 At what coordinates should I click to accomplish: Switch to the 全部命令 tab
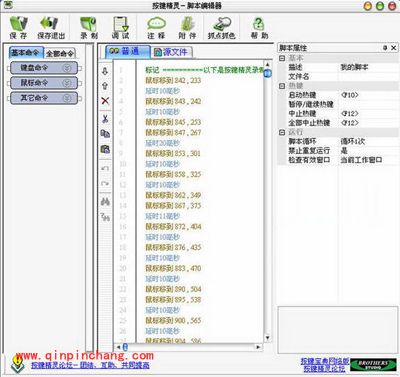tap(60, 53)
